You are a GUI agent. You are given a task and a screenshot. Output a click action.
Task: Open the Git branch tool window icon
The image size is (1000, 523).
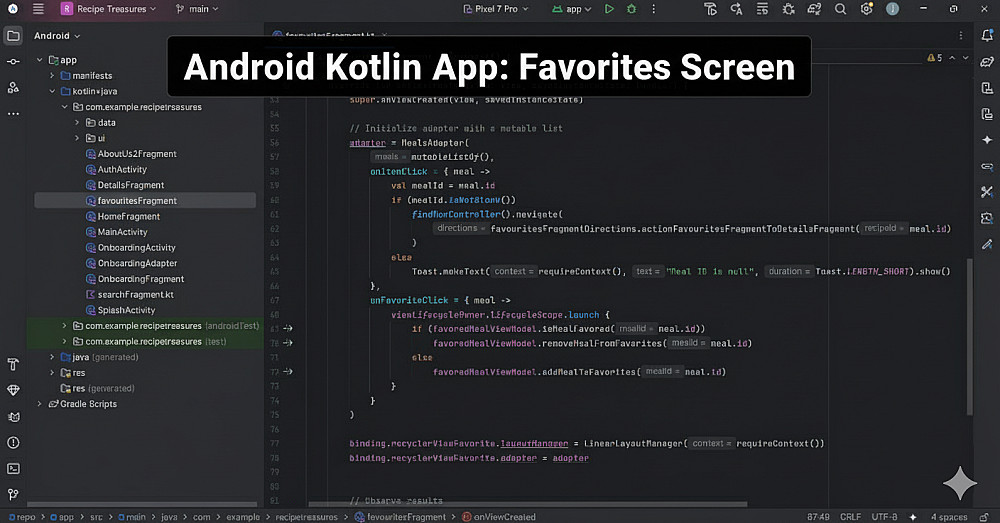point(13,494)
